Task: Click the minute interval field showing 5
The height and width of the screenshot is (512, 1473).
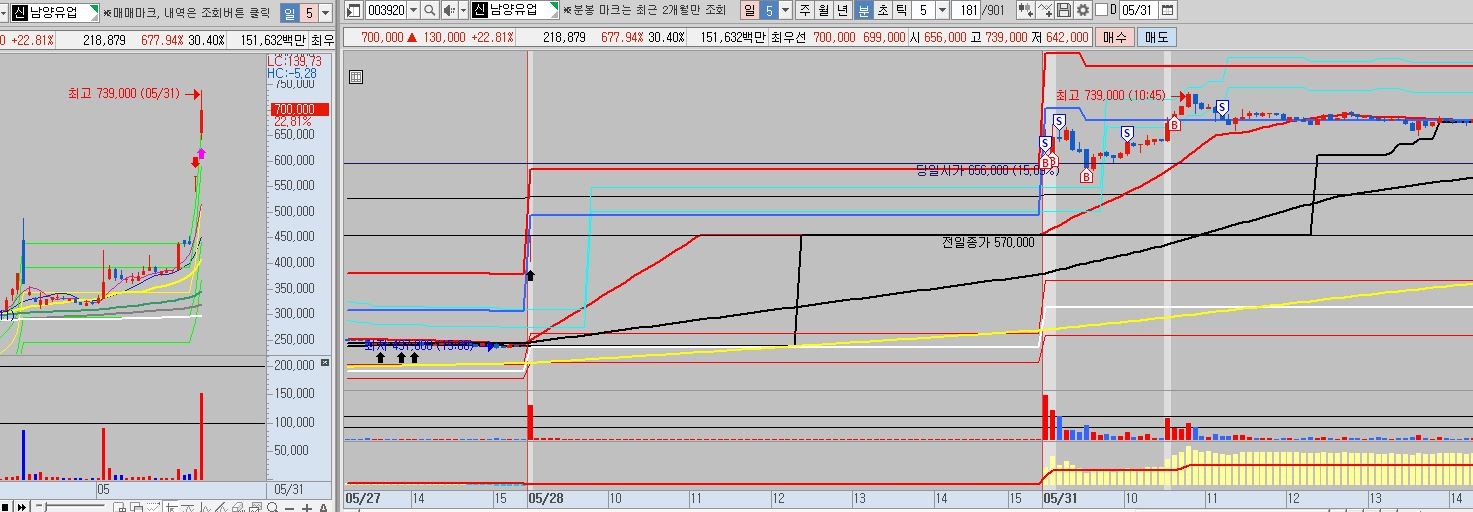Action: (x=923, y=10)
